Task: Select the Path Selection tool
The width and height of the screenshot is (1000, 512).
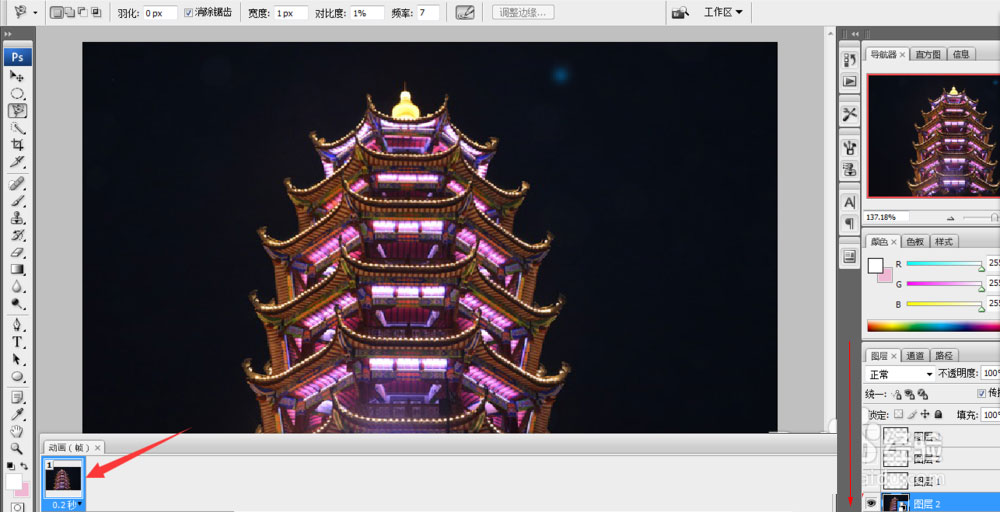Action: pyautogui.click(x=17, y=360)
